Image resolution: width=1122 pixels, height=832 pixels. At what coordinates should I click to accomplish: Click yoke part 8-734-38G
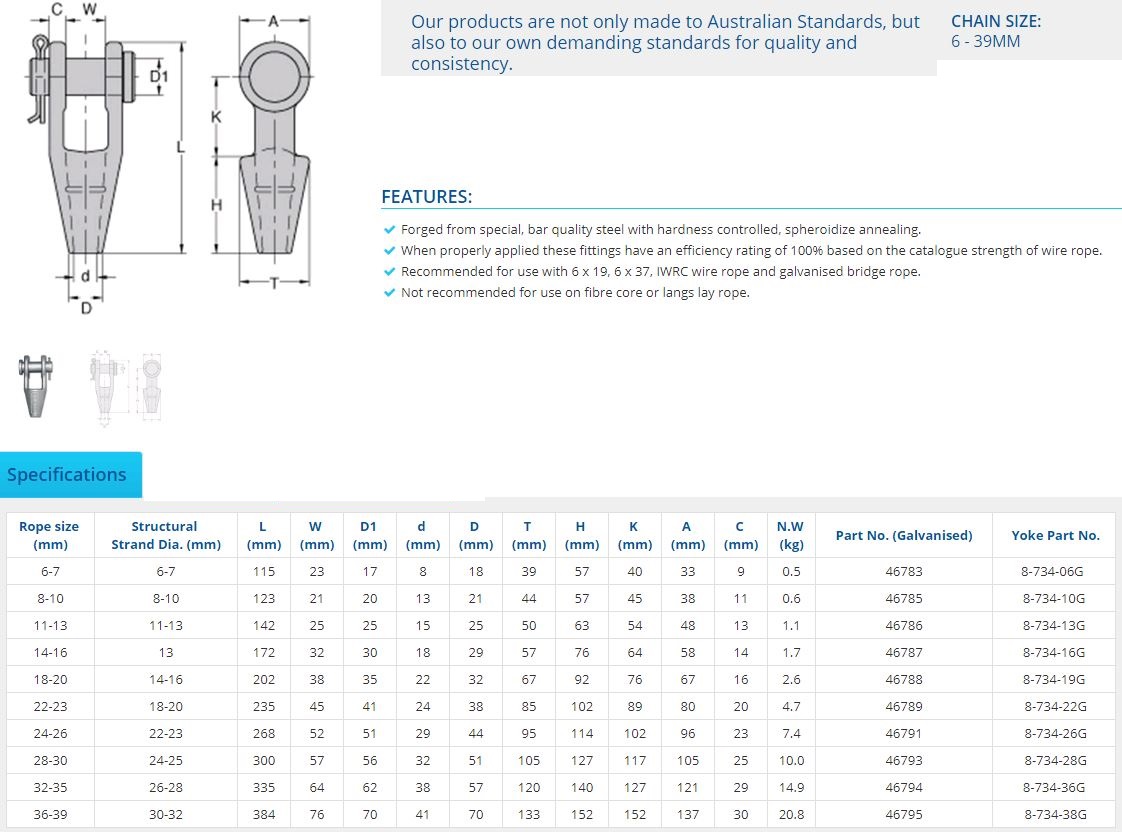tap(1055, 814)
